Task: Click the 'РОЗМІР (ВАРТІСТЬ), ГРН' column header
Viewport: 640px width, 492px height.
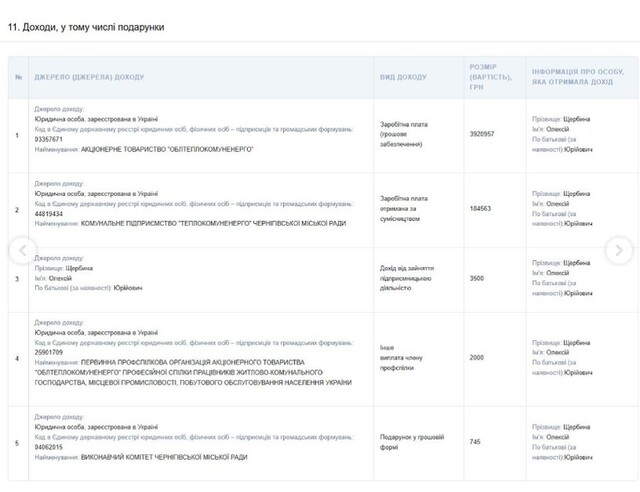Action: pos(489,77)
